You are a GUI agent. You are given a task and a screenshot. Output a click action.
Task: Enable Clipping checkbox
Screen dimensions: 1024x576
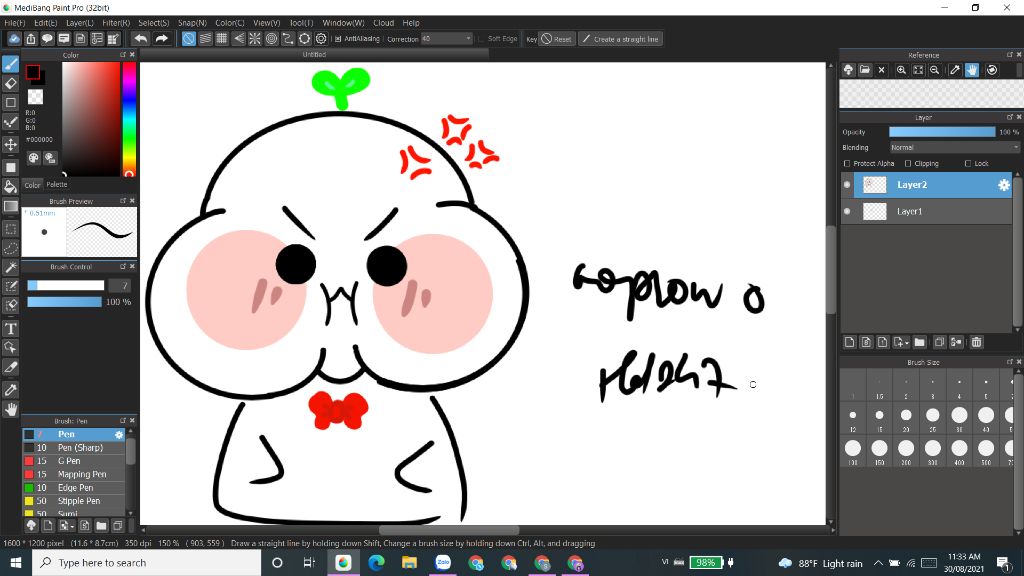coord(908,163)
